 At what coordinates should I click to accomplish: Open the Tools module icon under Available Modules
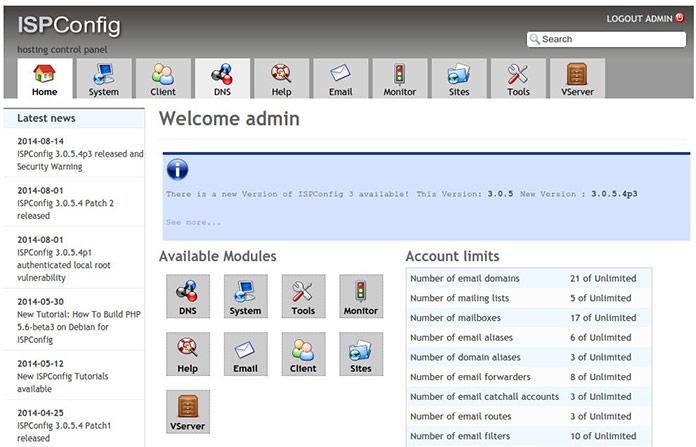[x=303, y=296]
